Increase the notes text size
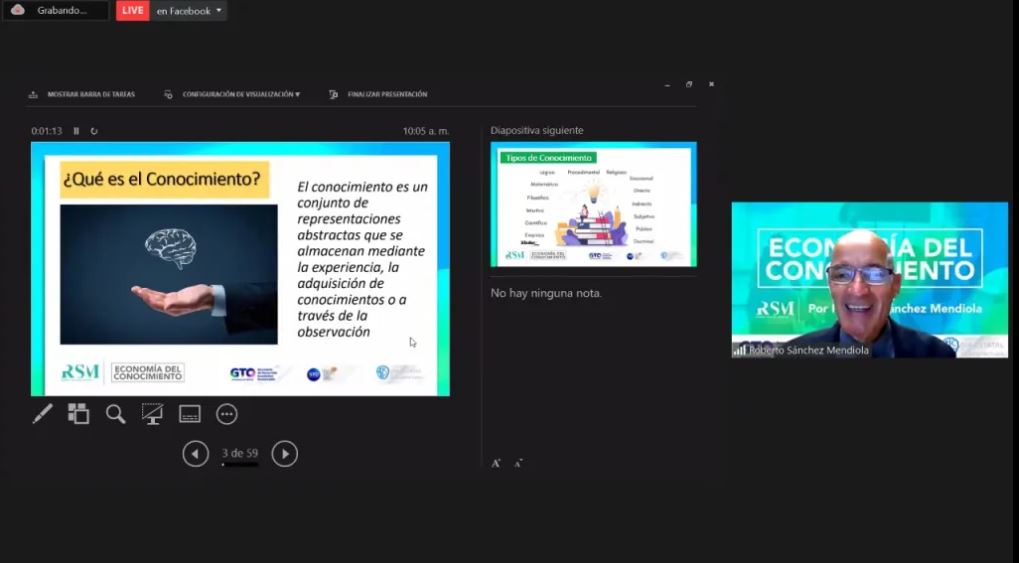Screen dimensions: 1019x563 [496, 463]
